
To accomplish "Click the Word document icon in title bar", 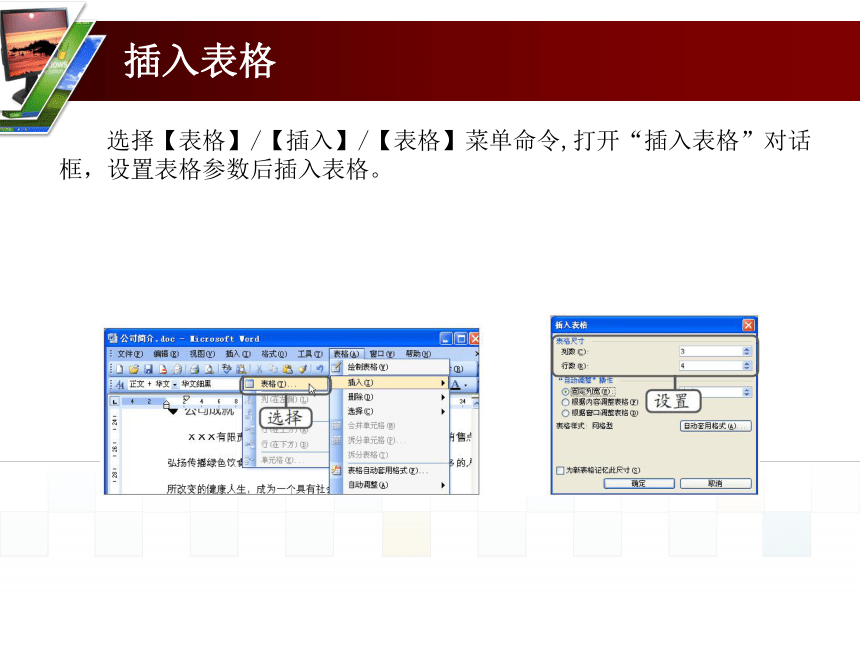I will pyautogui.click(x=113, y=338).
